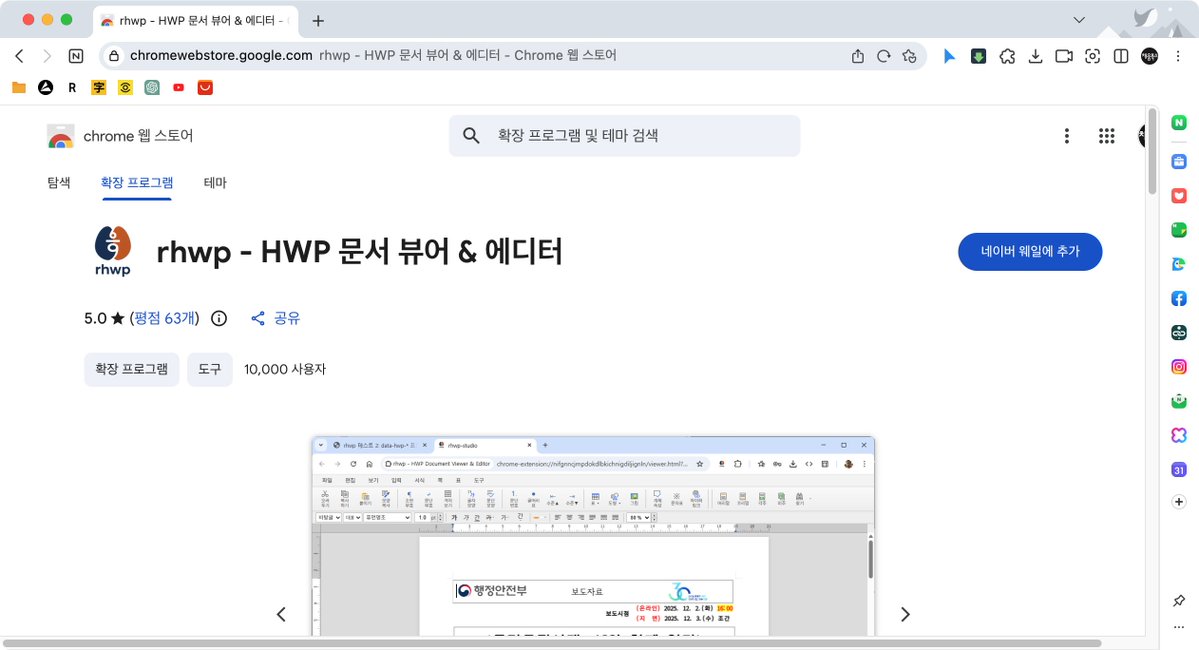Viewport: 1199px width, 650px height.
Task: Open downloads with the download arrow icon
Action: tap(1035, 56)
